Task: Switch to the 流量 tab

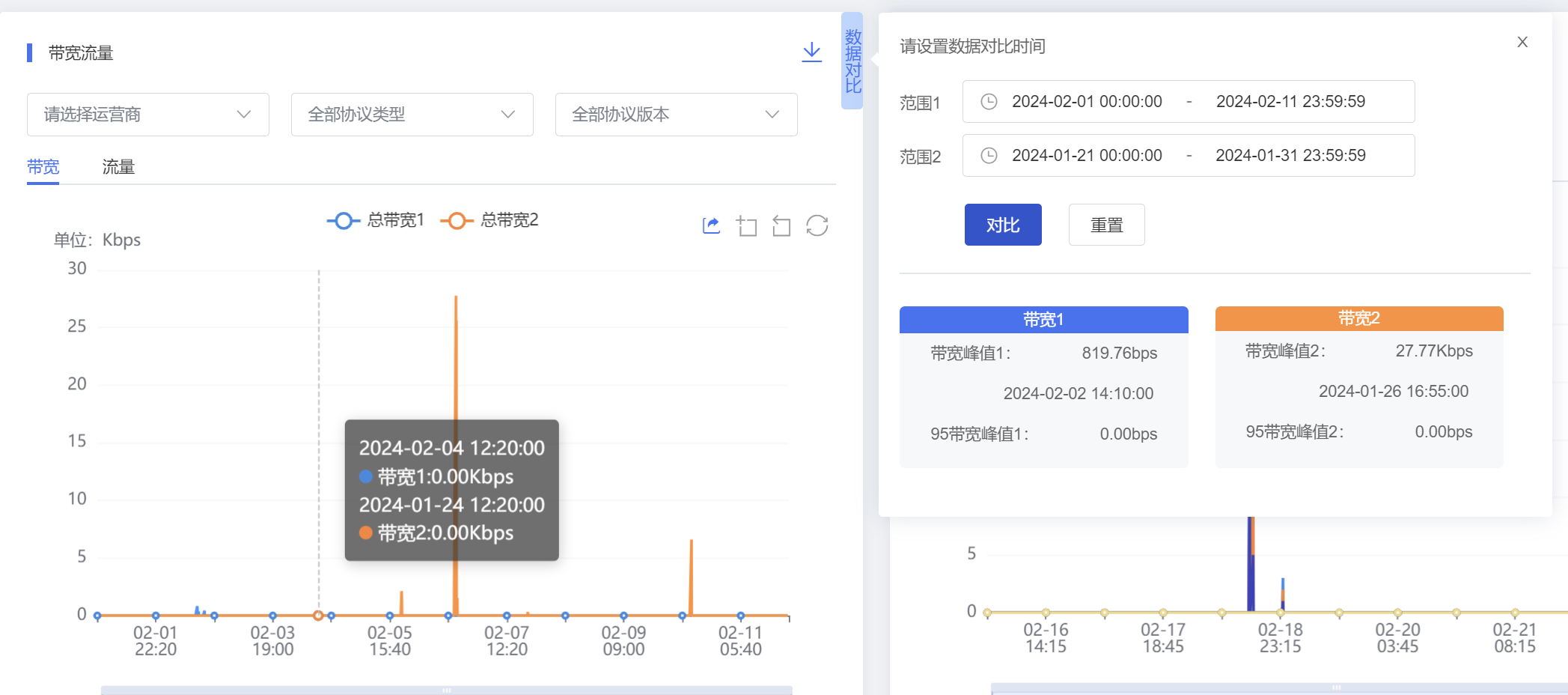Action: coord(118,167)
